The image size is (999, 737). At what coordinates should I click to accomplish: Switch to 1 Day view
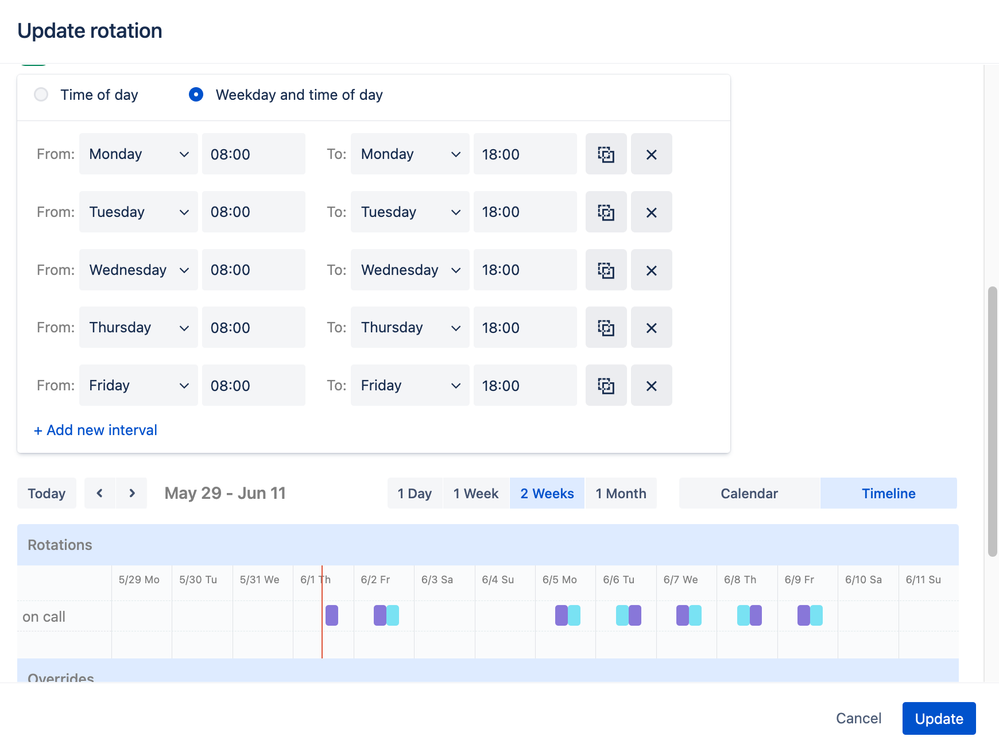click(415, 493)
